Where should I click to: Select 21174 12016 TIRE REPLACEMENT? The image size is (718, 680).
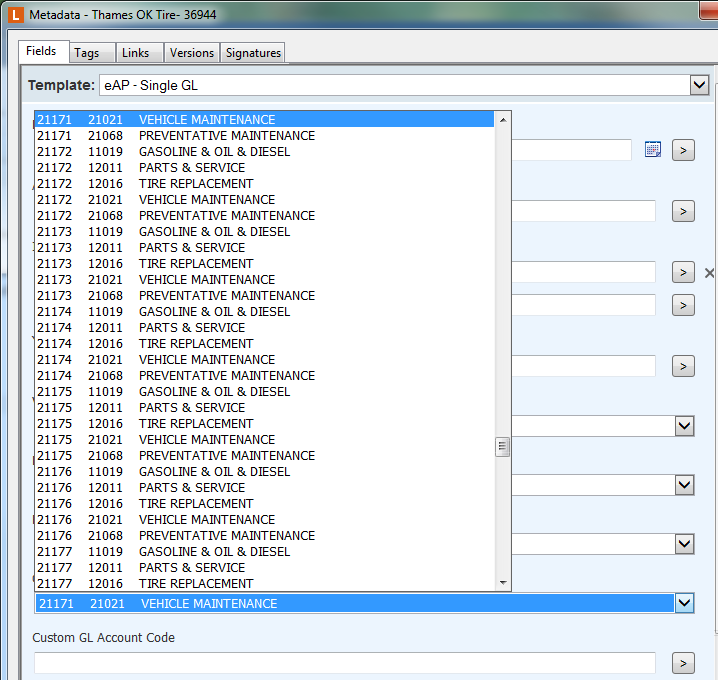coord(265,343)
